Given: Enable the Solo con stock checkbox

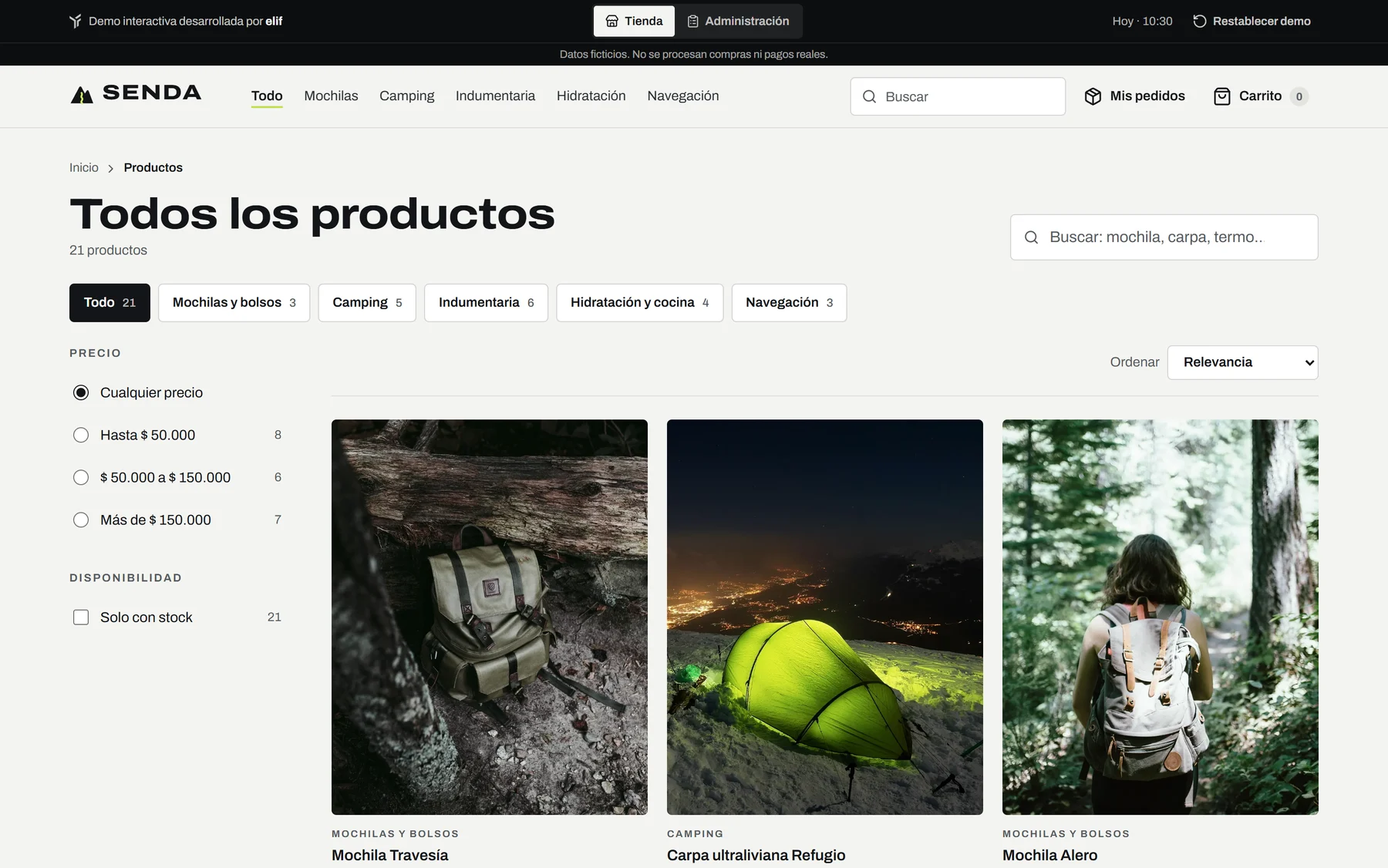Looking at the screenshot, I should (x=81, y=617).
